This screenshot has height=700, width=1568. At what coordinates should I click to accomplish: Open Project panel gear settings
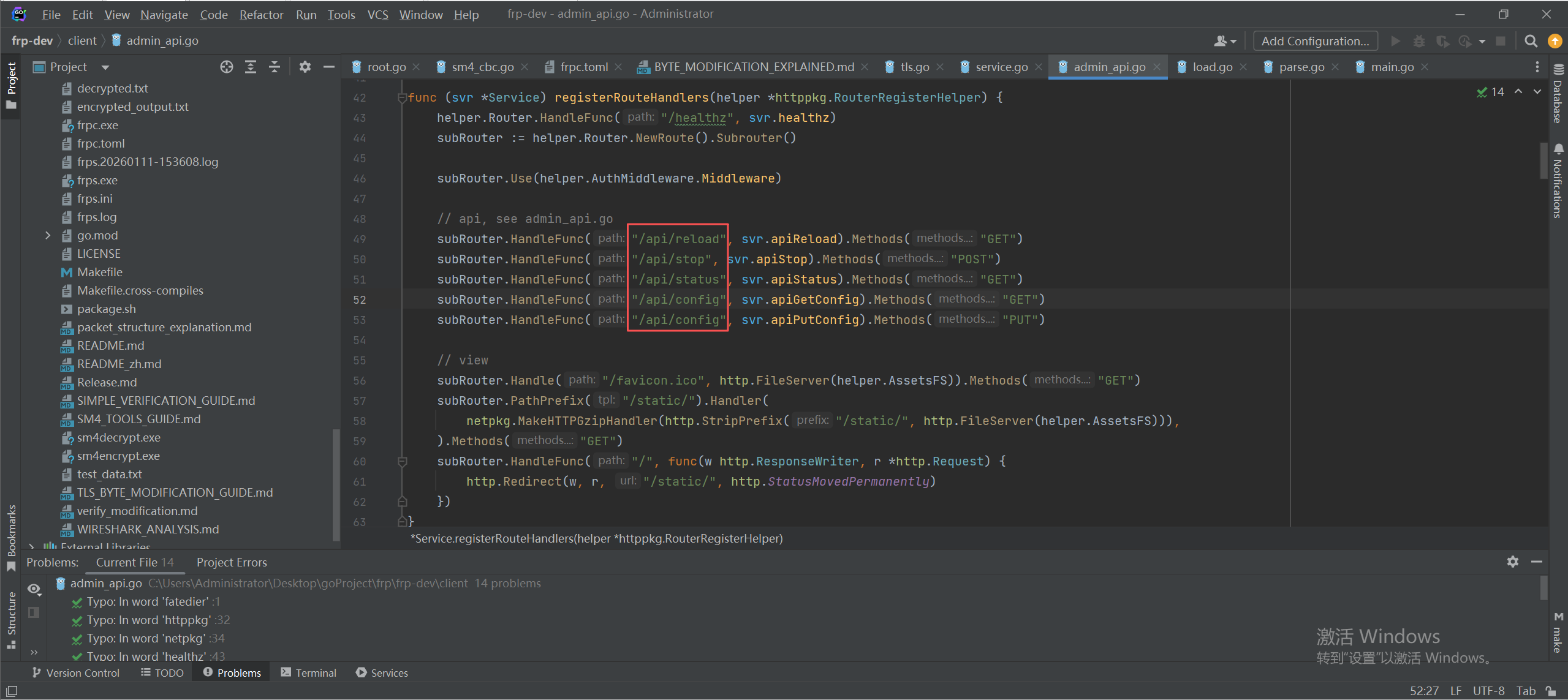305,67
